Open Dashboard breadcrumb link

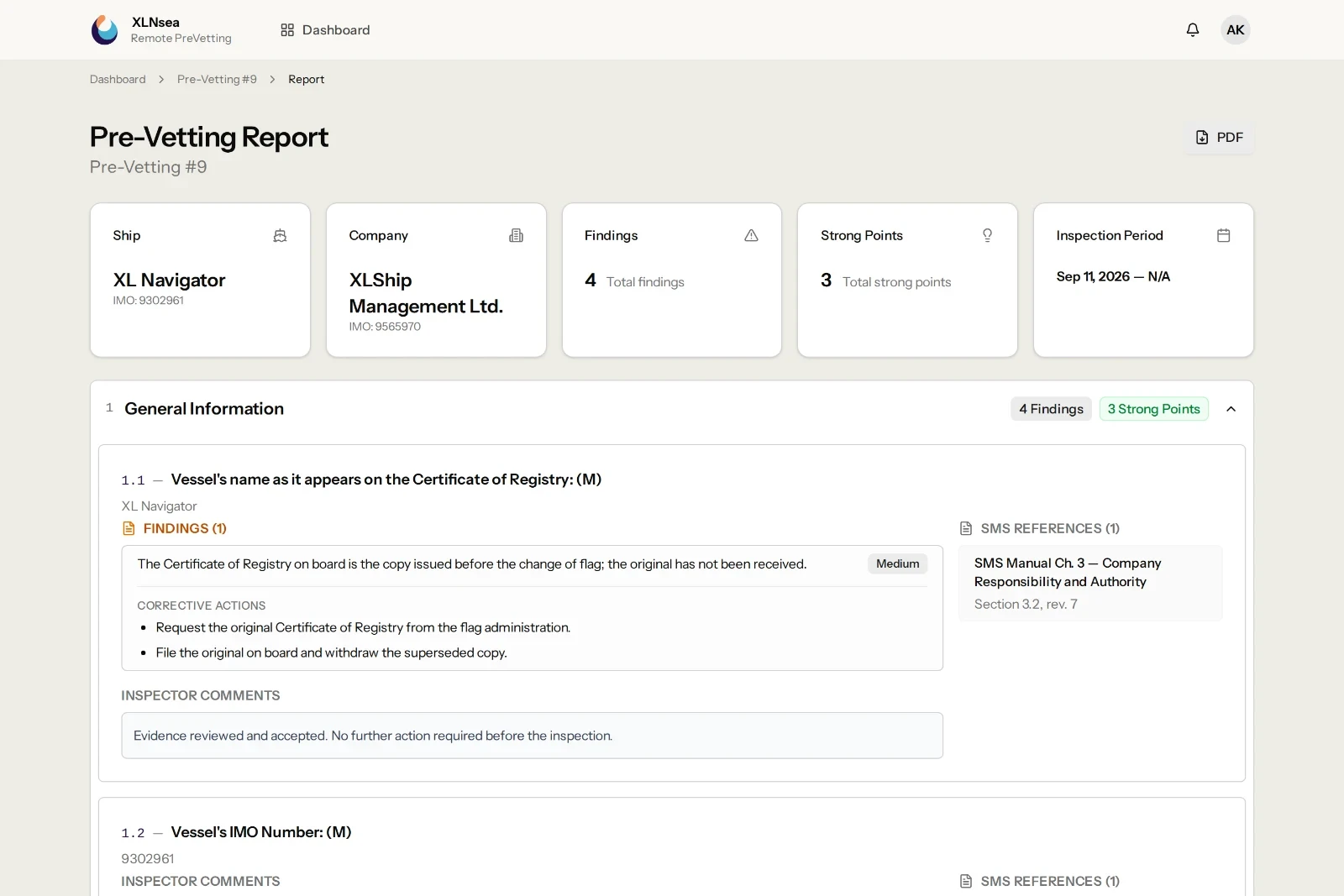click(118, 80)
